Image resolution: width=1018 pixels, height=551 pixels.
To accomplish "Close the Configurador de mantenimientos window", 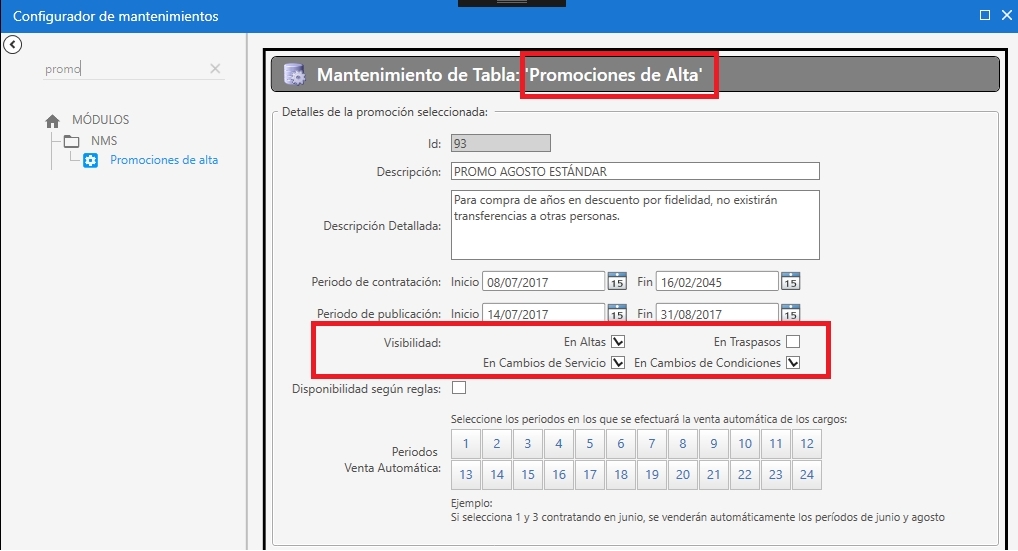I will pyautogui.click(x=1006, y=15).
